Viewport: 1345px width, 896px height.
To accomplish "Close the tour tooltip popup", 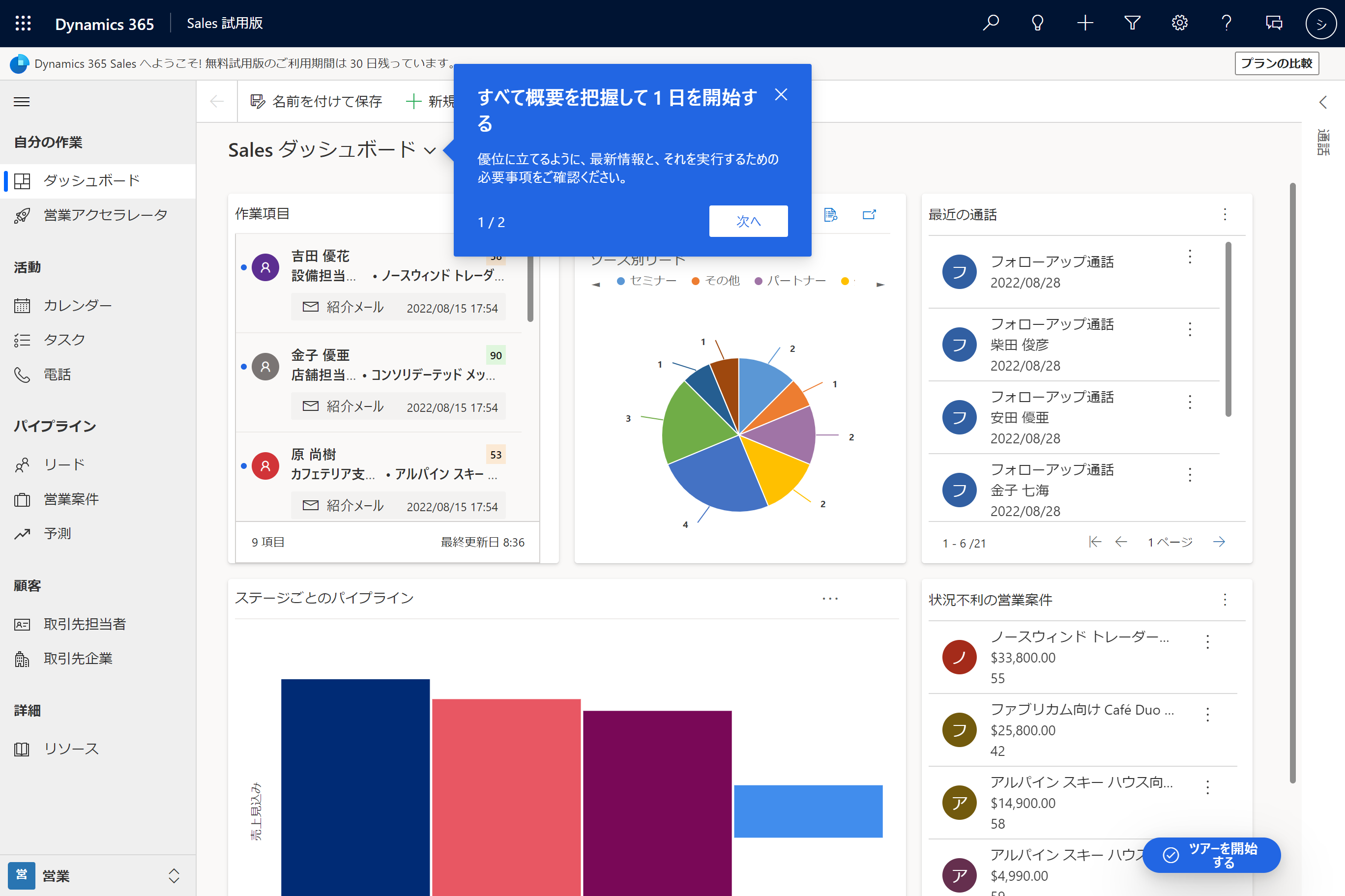I will tap(781, 95).
